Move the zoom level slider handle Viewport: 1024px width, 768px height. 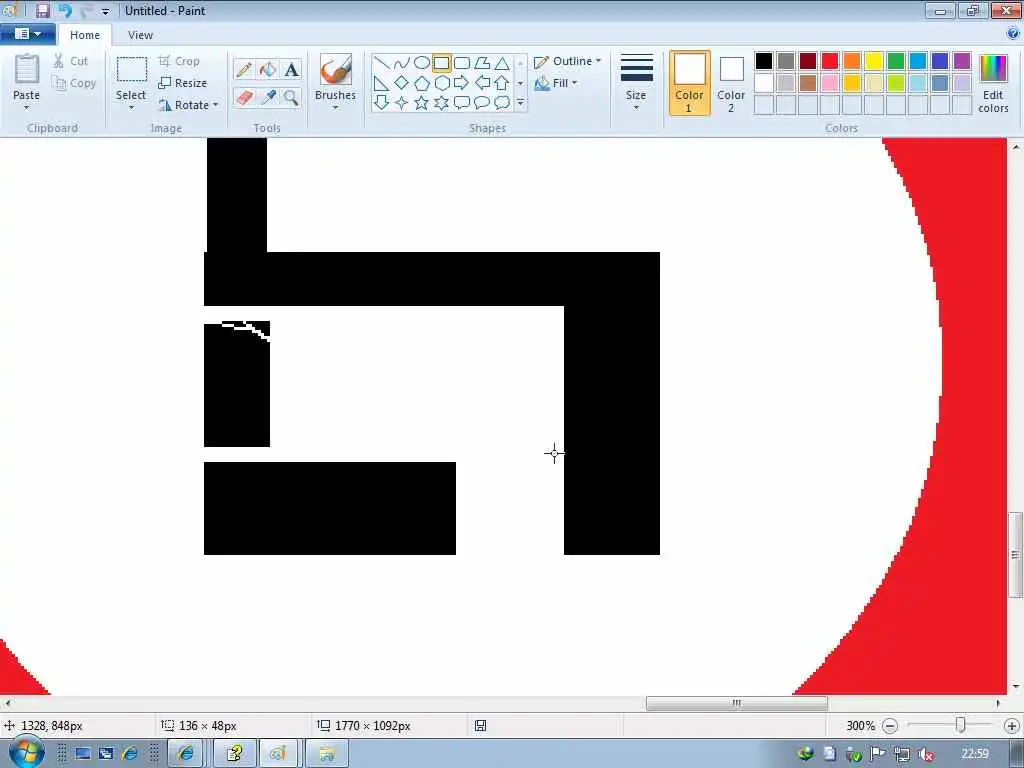[960, 725]
